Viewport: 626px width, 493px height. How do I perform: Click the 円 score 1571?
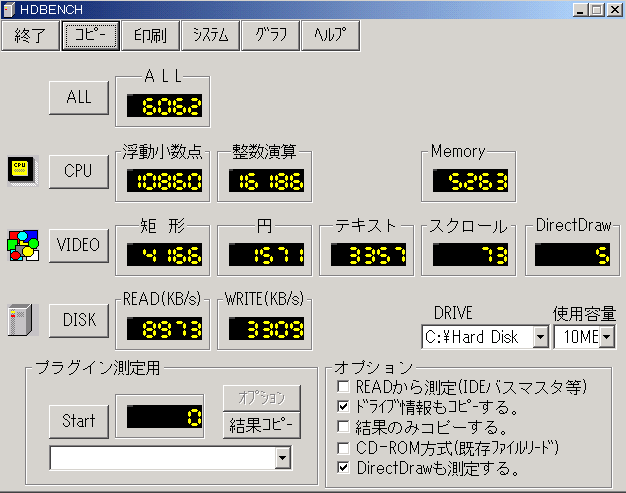pyautogui.click(x=266, y=254)
